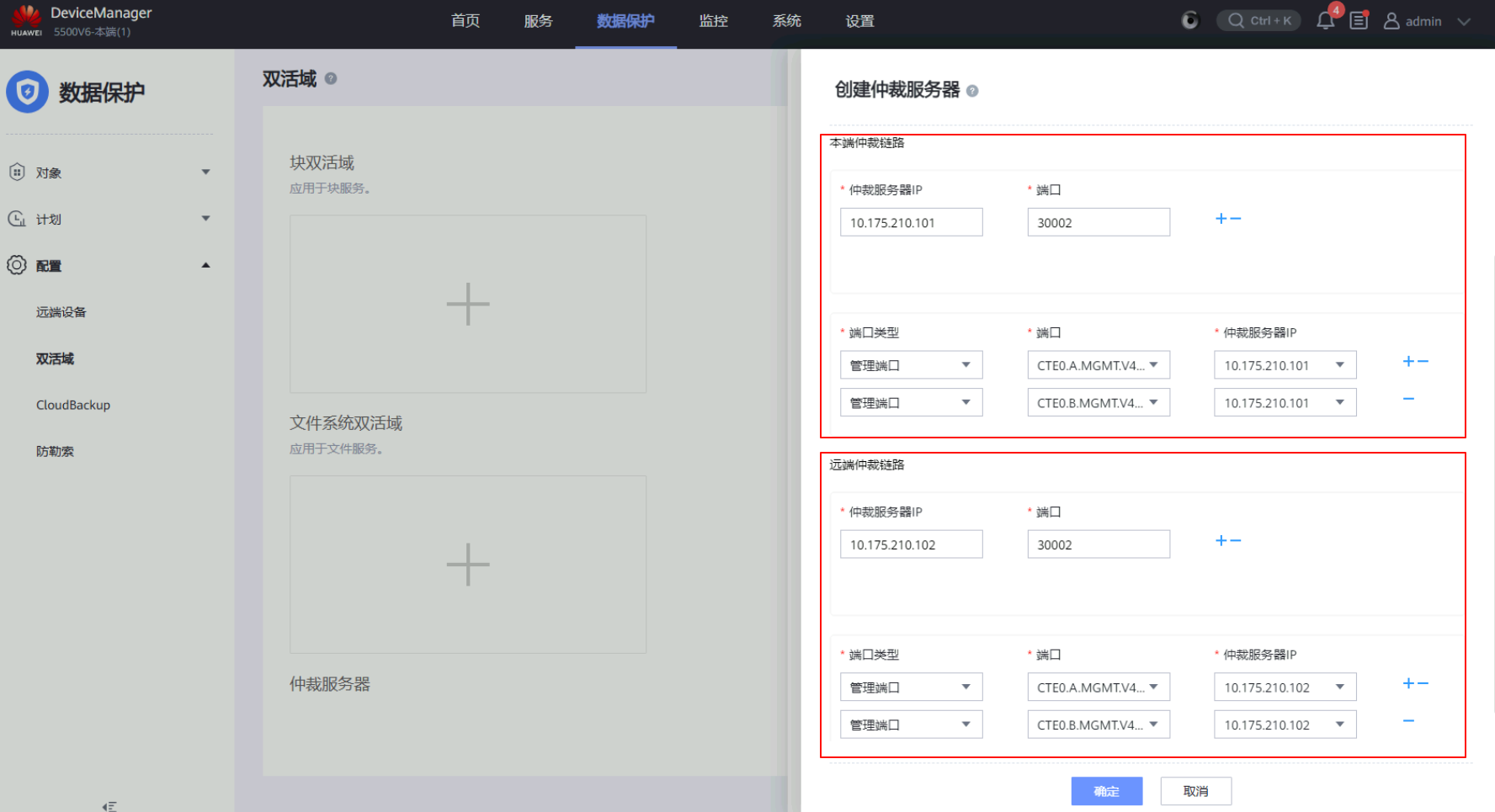The height and width of the screenshot is (812, 1495).
Task: Click the 取消 cancel button
Action: (x=1195, y=791)
